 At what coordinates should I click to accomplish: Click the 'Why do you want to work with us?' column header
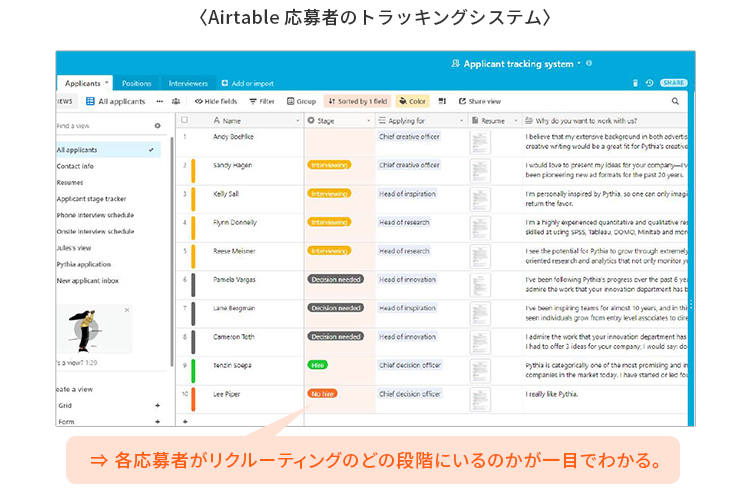[605, 121]
